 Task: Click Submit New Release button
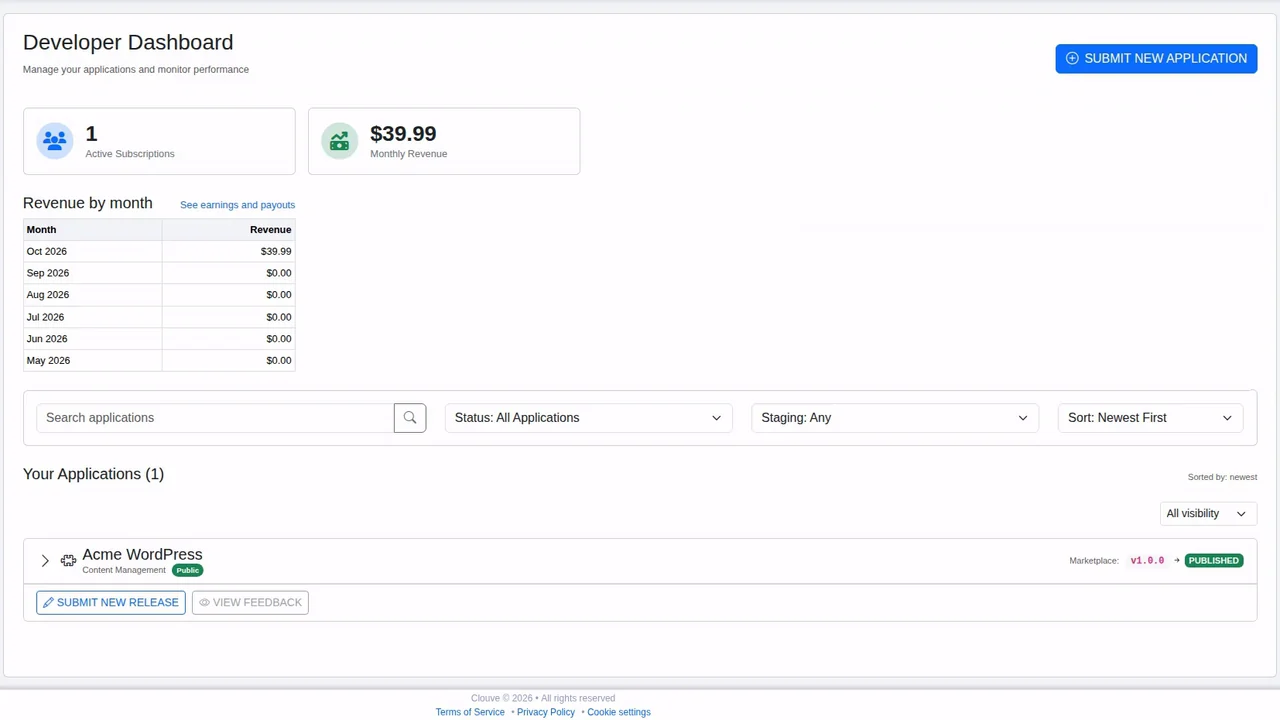(x=111, y=603)
